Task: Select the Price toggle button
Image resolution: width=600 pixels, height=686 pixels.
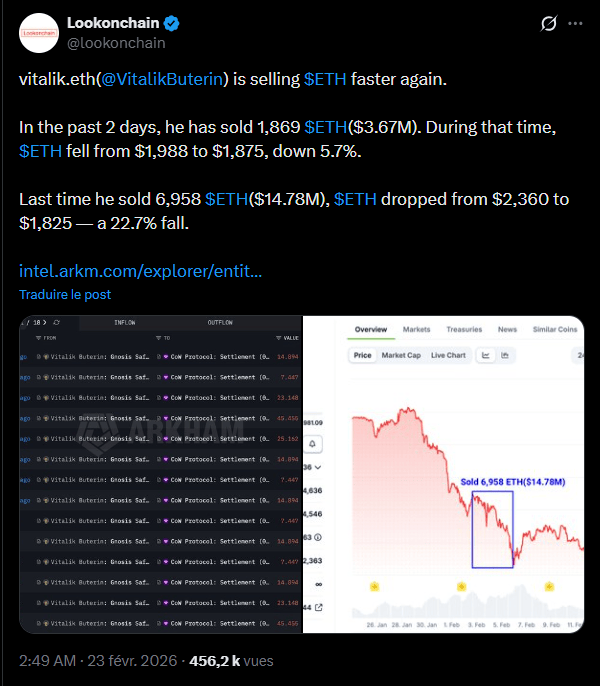Action: click(x=362, y=355)
